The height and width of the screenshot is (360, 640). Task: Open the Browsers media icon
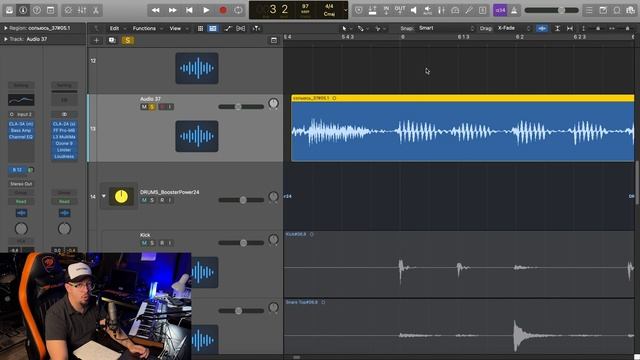coord(631,10)
